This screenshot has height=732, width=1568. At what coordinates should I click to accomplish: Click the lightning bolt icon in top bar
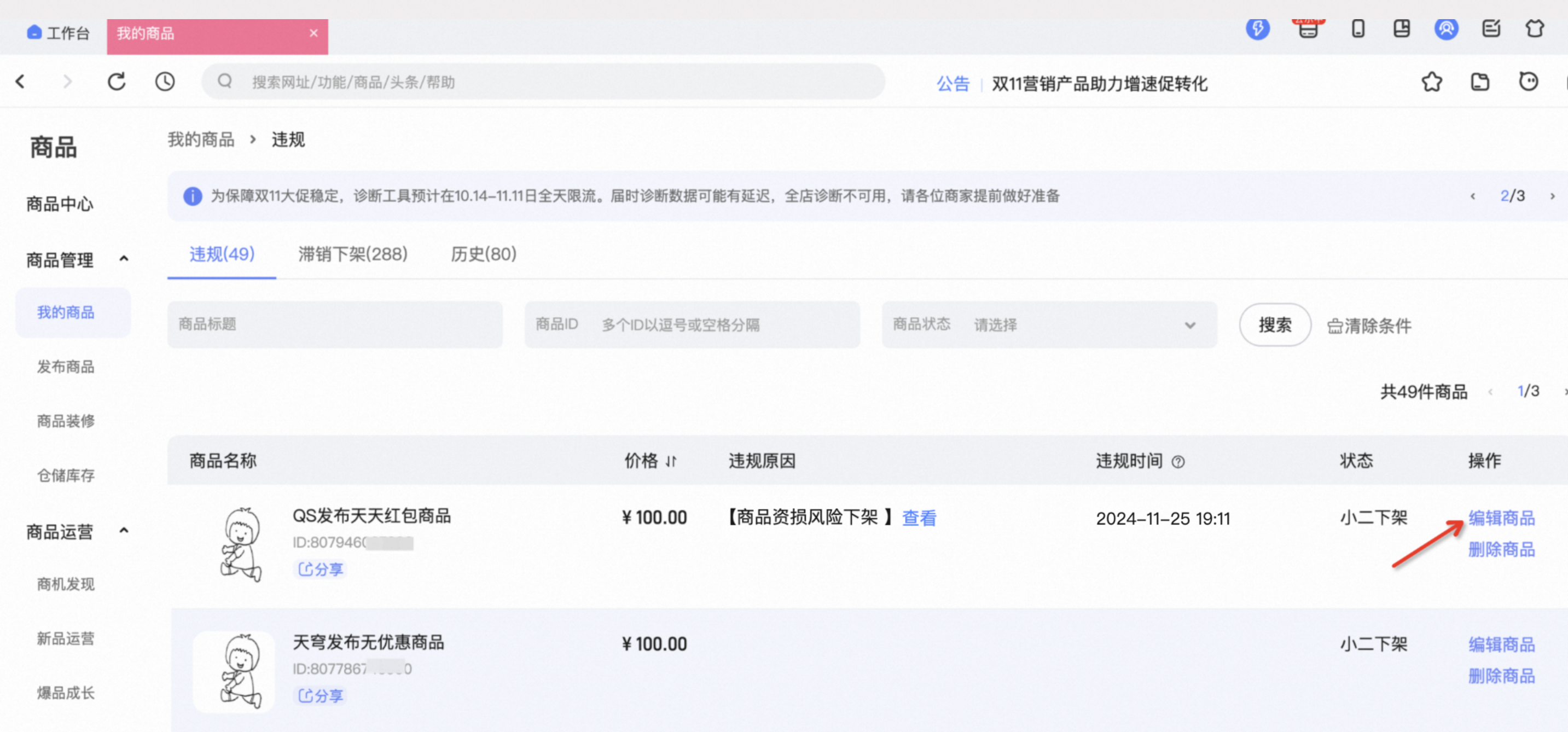point(1258,28)
